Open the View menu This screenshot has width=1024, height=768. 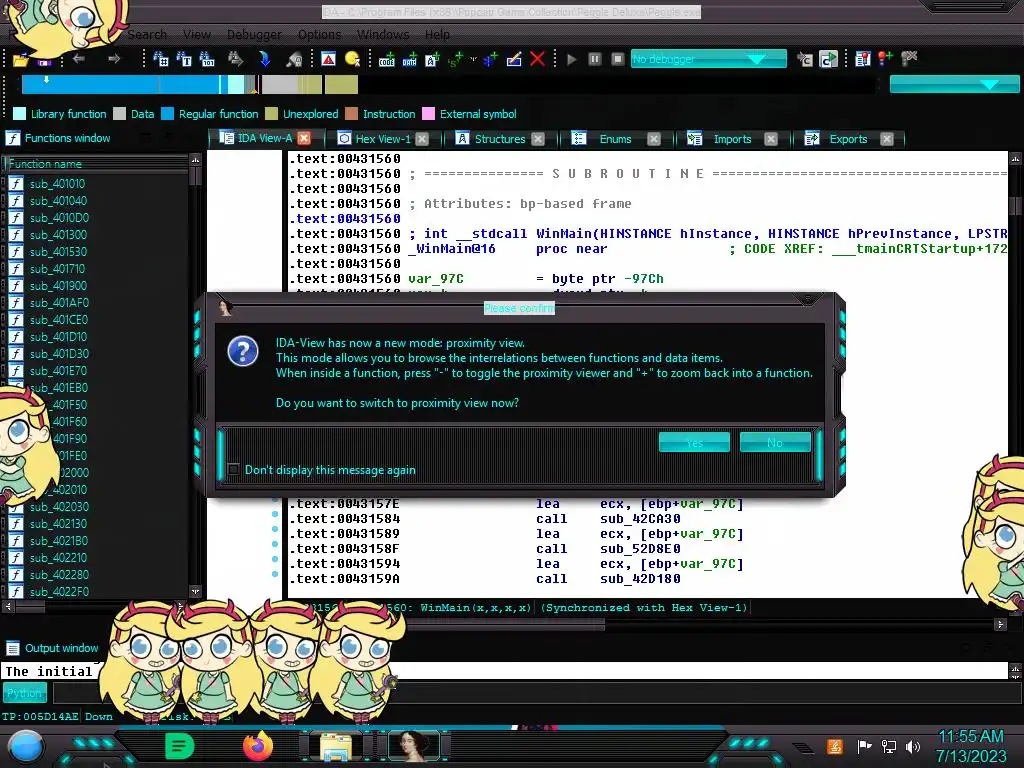coord(197,35)
